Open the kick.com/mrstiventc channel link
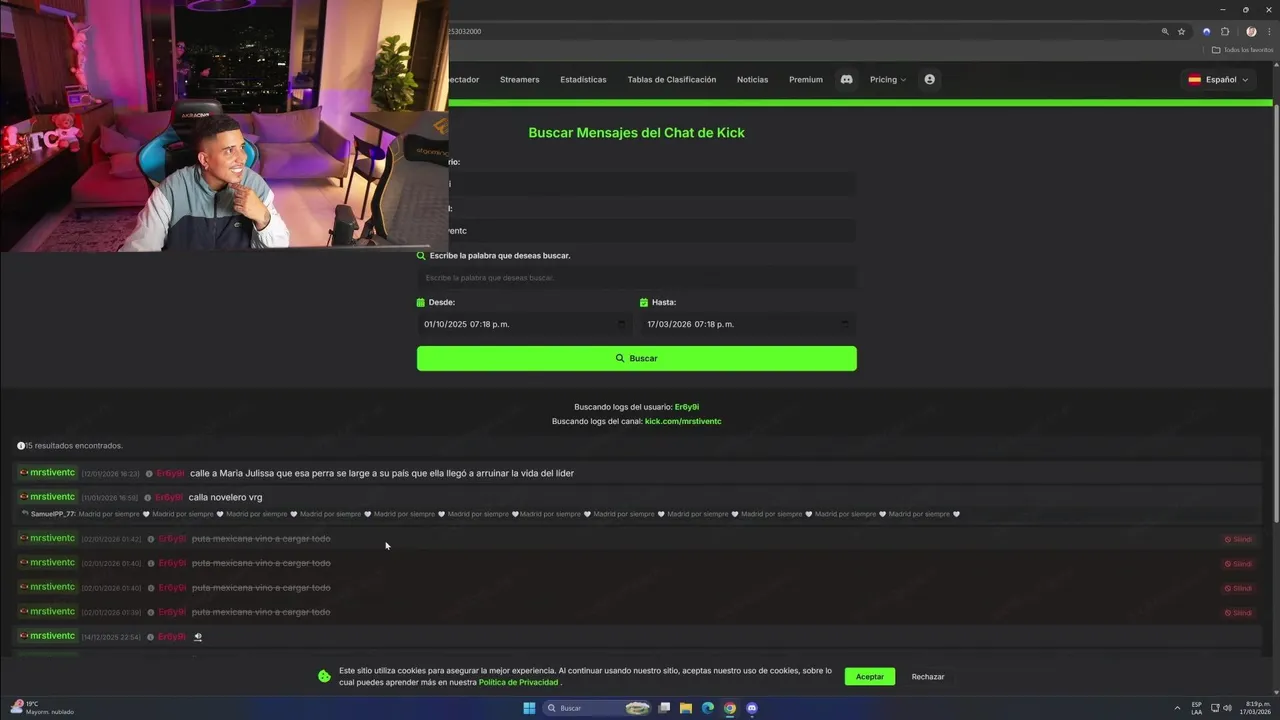The height and width of the screenshot is (720, 1280). [683, 421]
